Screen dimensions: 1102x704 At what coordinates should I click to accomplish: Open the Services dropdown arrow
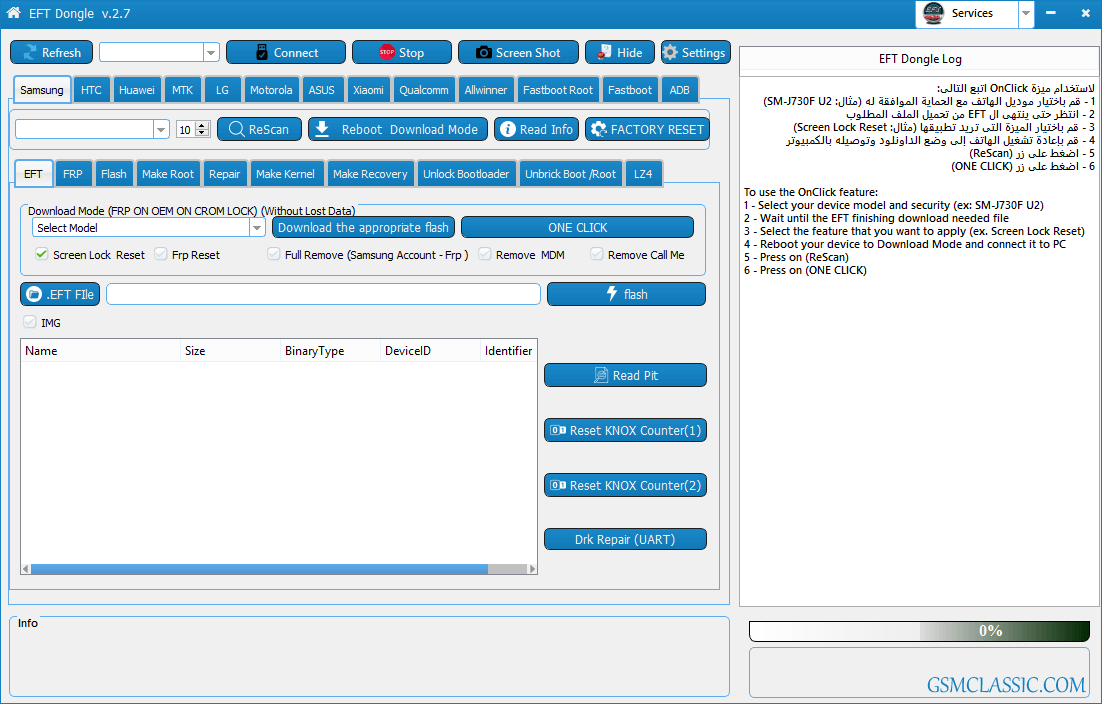pos(1026,14)
